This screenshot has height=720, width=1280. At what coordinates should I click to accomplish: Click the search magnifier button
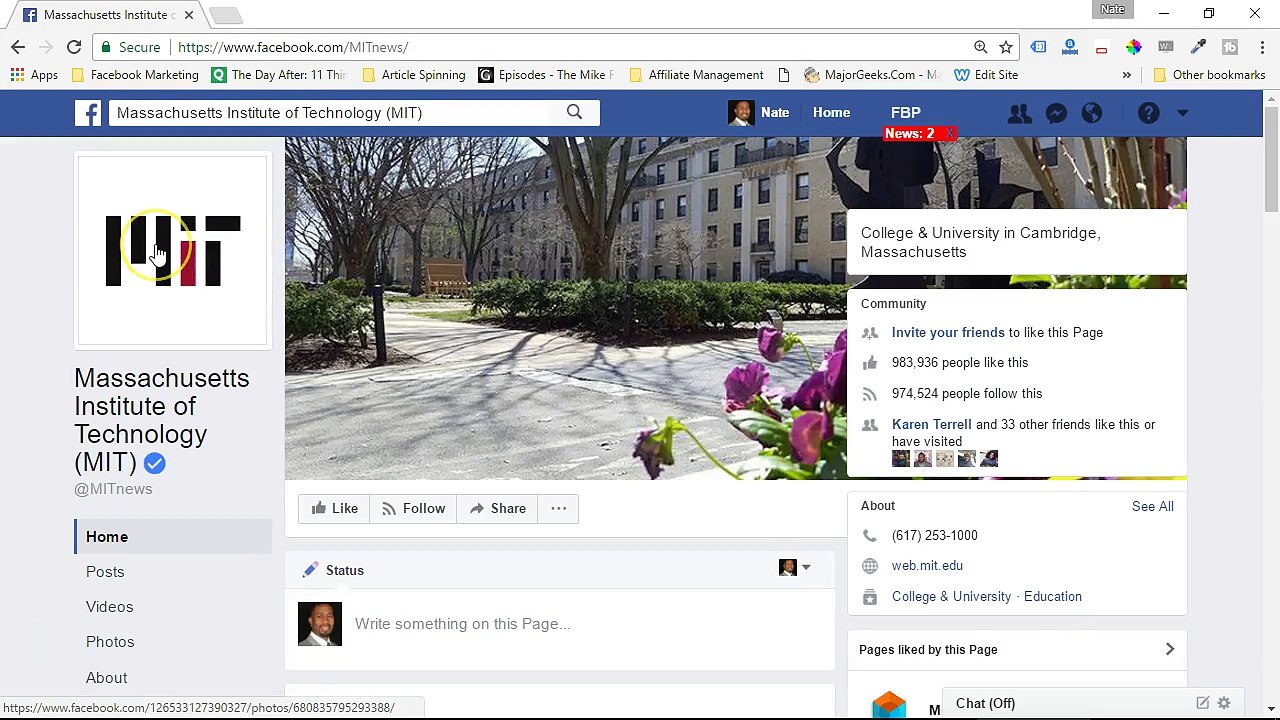tap(574, 113)
